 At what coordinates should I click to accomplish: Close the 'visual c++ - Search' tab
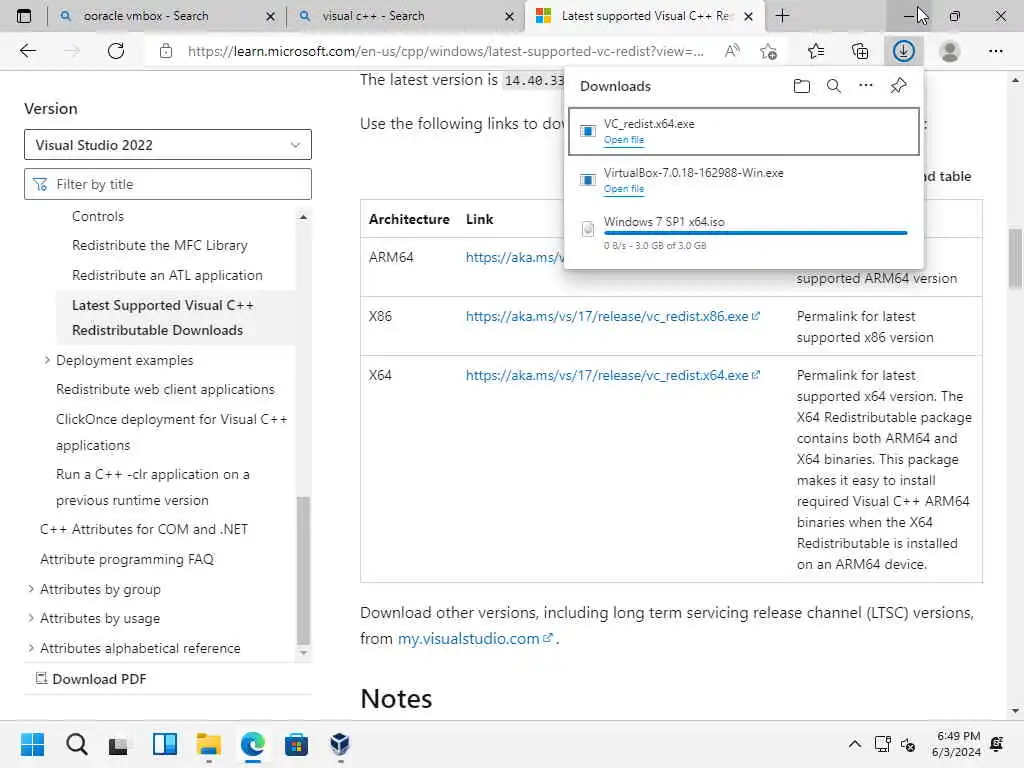click(509, 16)
